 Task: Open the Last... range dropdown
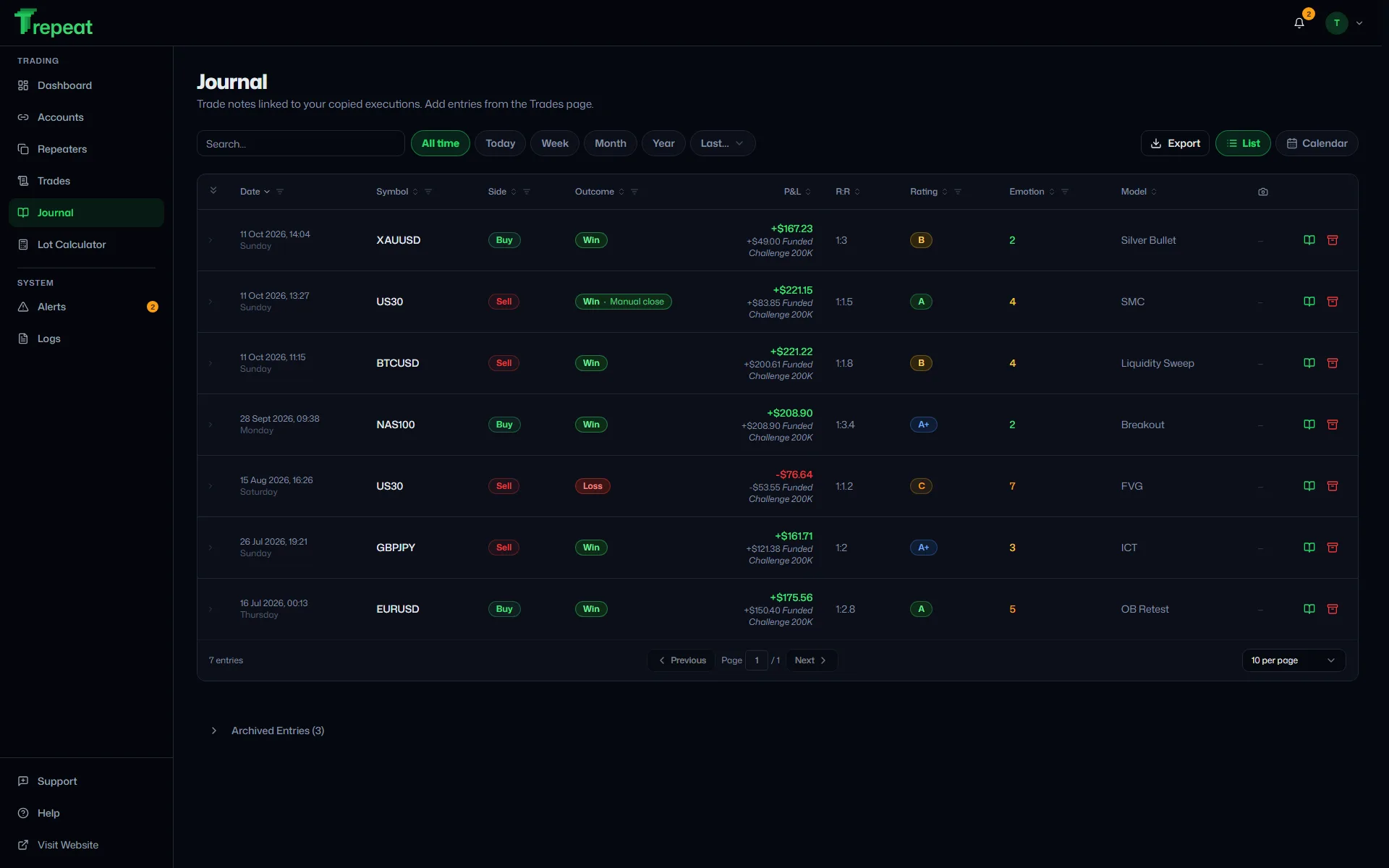[x=723, y=143]
